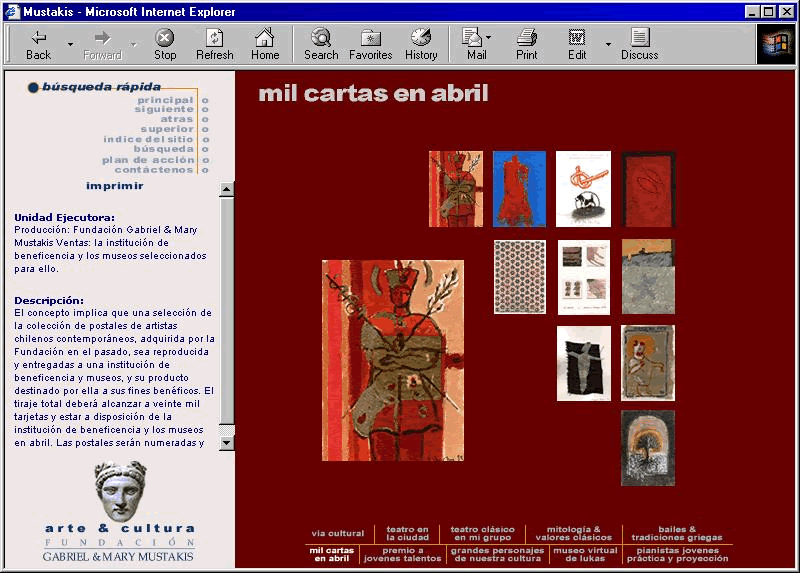Select the black cross figure postcard thumbnail
Screen dimensions: 800x573
point(584,363)
